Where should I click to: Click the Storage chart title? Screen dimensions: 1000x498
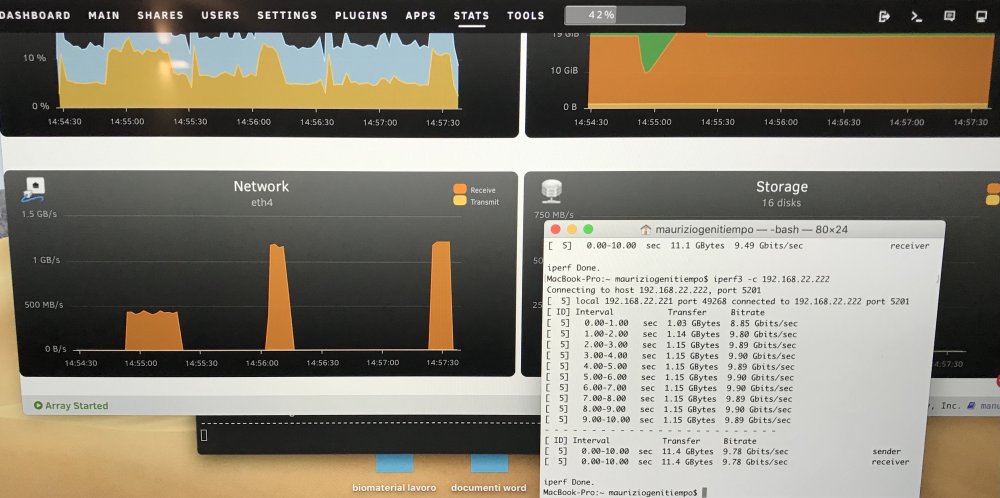point(782,187)
